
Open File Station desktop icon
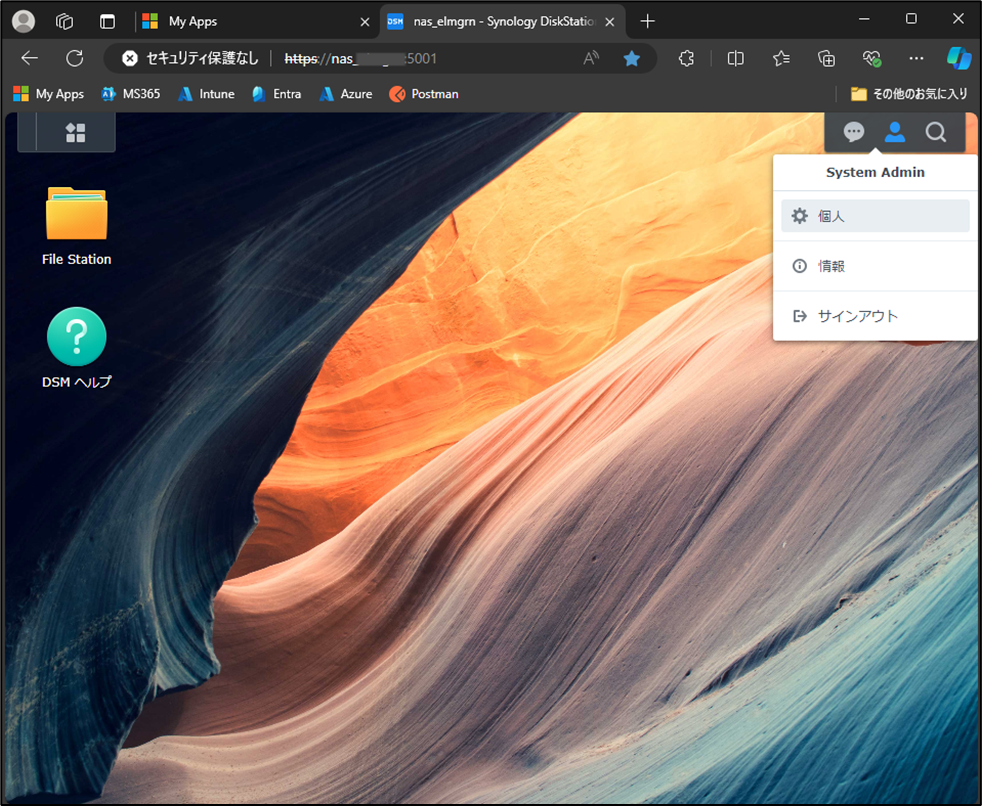point(76,226)
